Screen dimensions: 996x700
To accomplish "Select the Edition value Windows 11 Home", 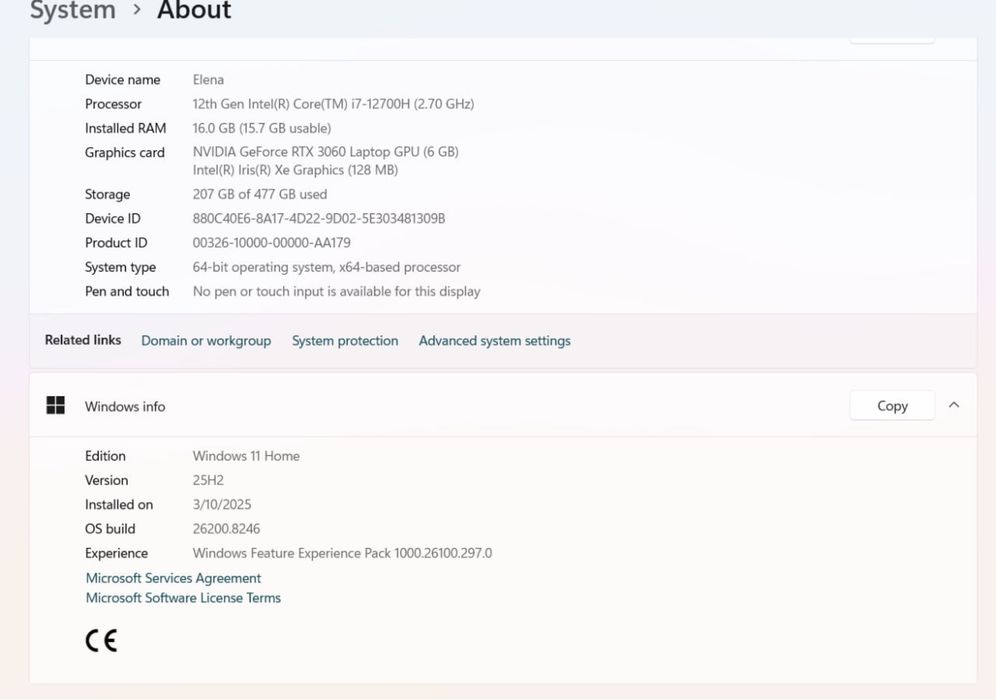I will coord(246,455).
